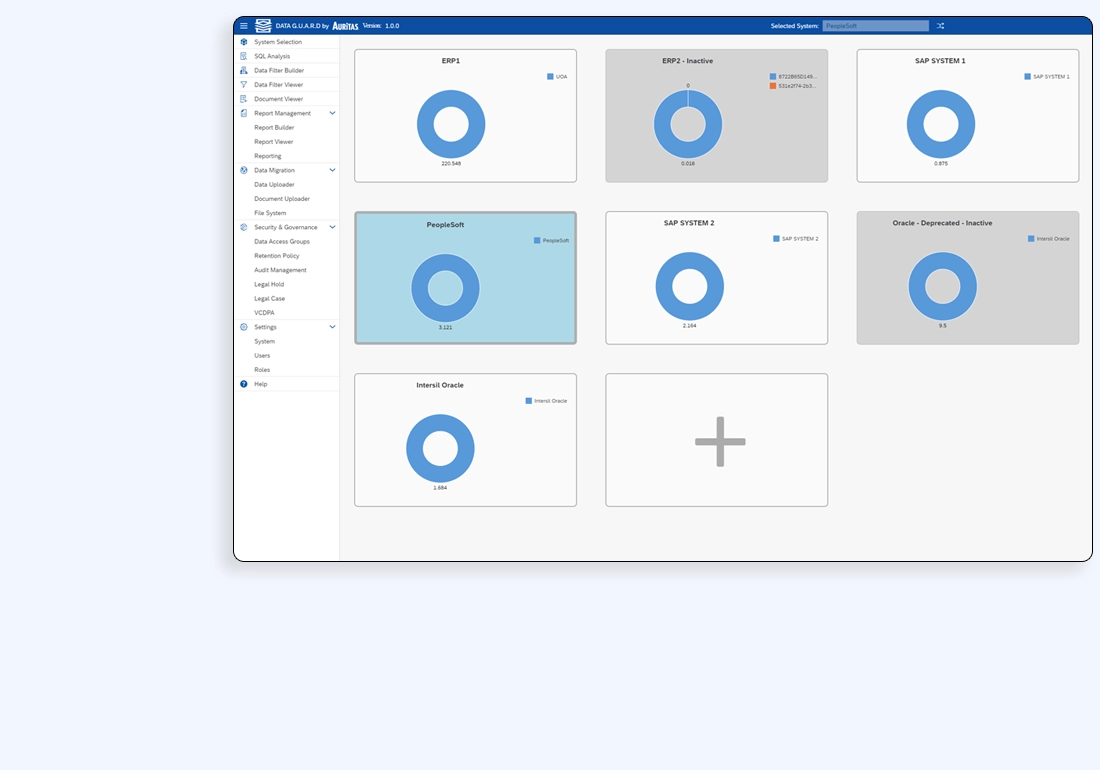Go to Reporting
The height and width of the screenshot is (770, 1100).
(x=268, y=156)
